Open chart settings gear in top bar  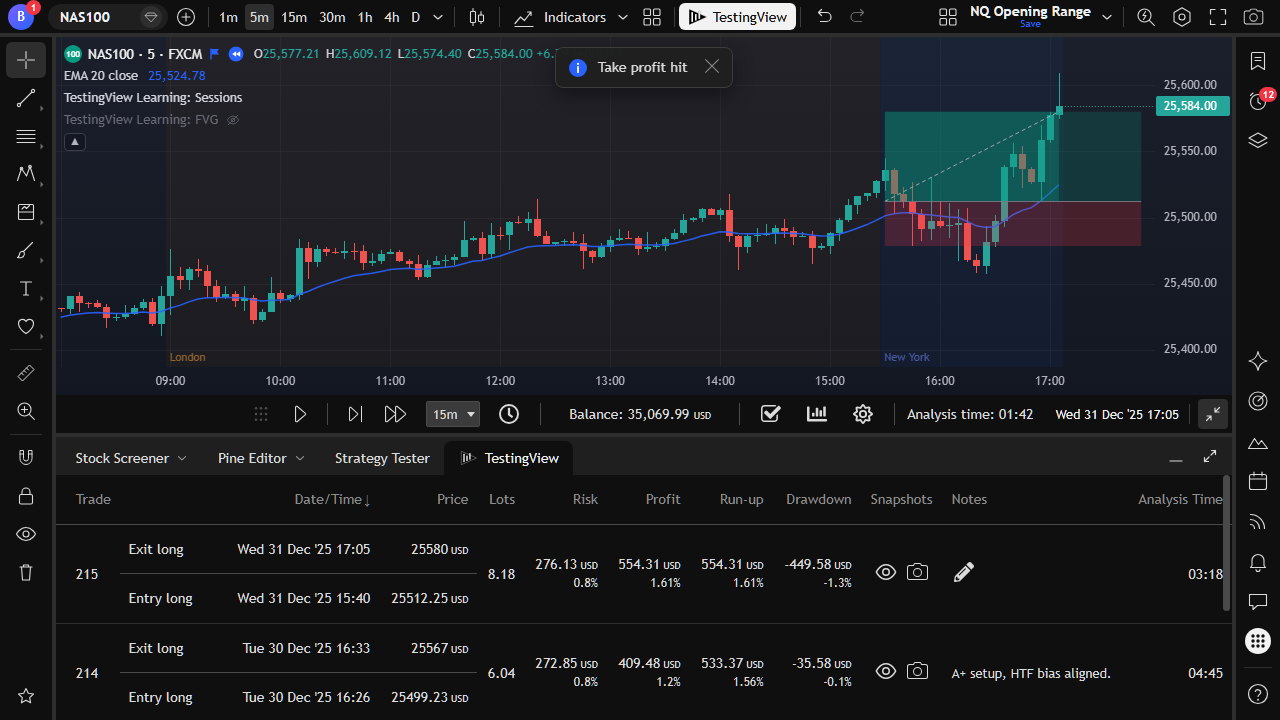click(1182, 17)
